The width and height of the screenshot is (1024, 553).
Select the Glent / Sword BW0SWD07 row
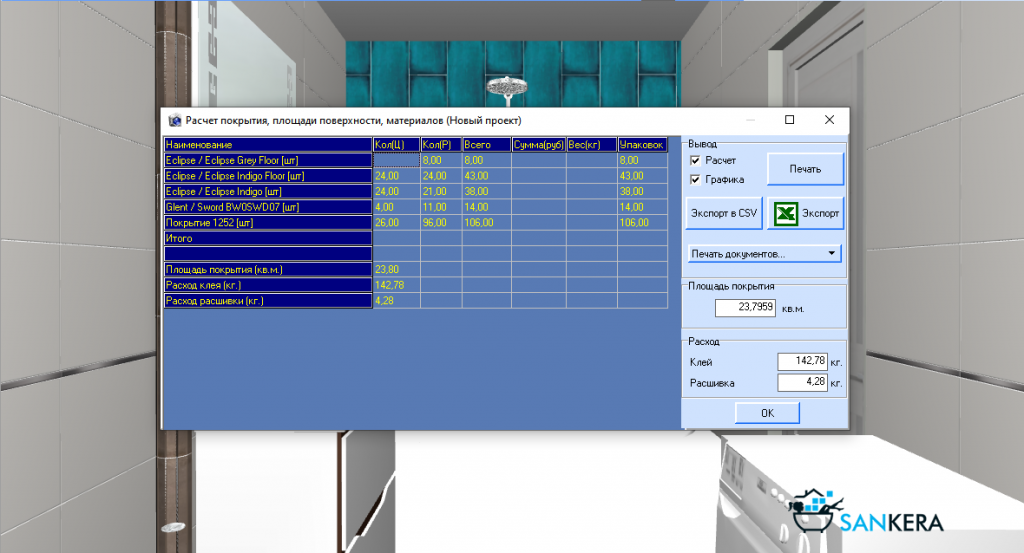[x=266, y=207]
